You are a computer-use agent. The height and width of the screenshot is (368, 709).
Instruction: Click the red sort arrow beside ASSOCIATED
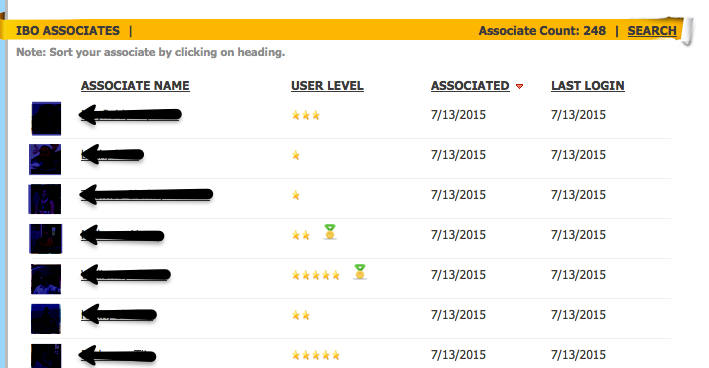tap(520, 86)
